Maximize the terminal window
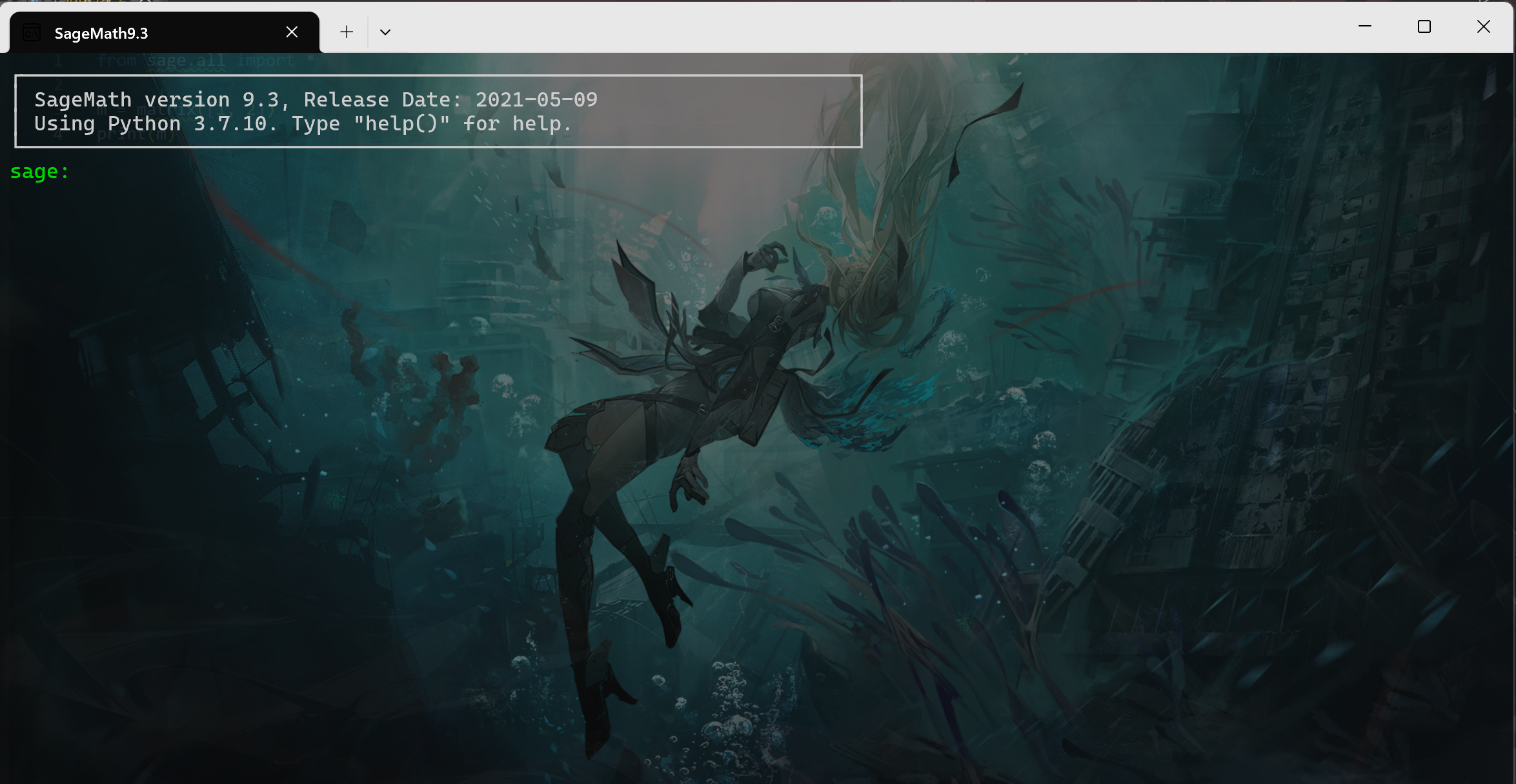Screen dimensions: 1516x784 coord(1424,26)
